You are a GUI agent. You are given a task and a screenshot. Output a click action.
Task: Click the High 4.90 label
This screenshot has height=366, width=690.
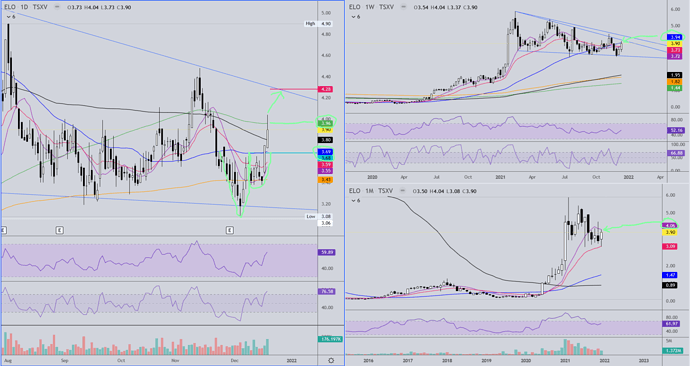click(319, 24)
